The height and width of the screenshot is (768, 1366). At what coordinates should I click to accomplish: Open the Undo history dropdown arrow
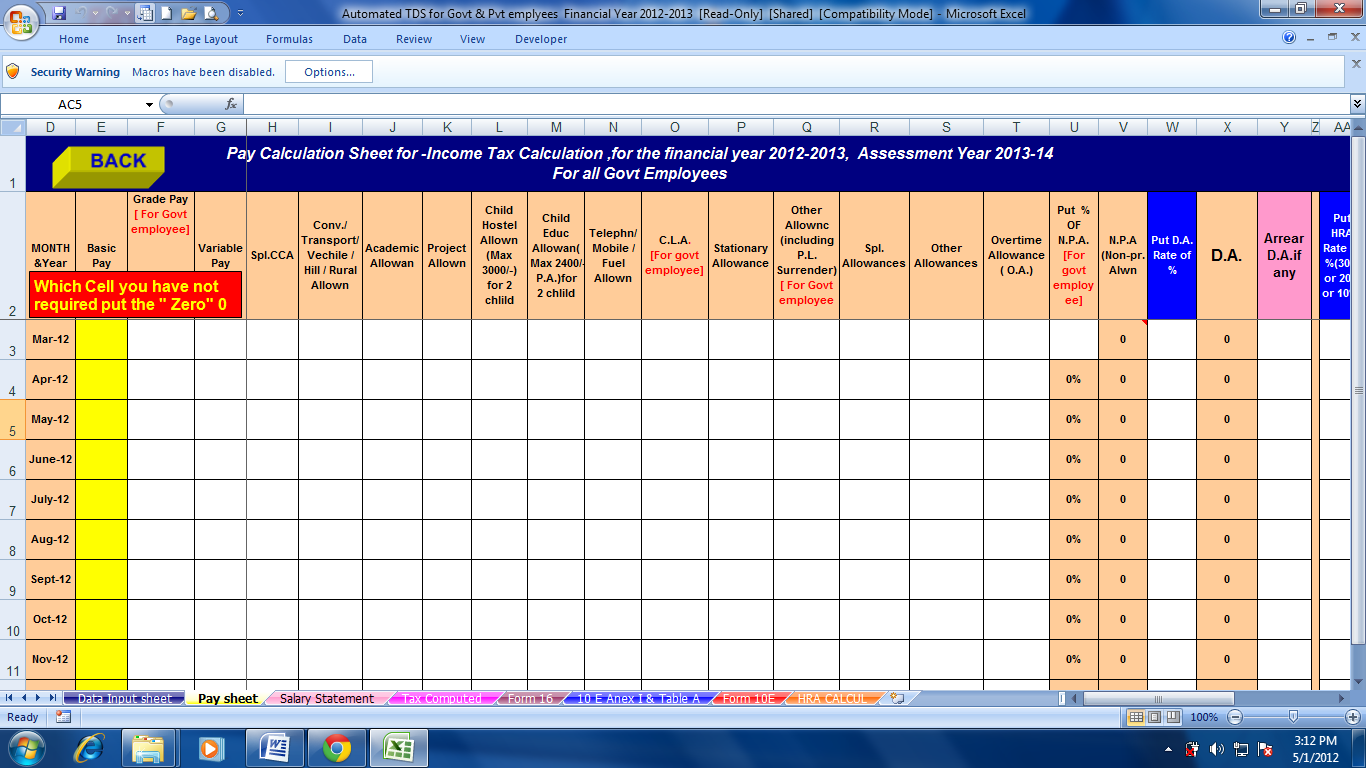[x=97, y=13]
